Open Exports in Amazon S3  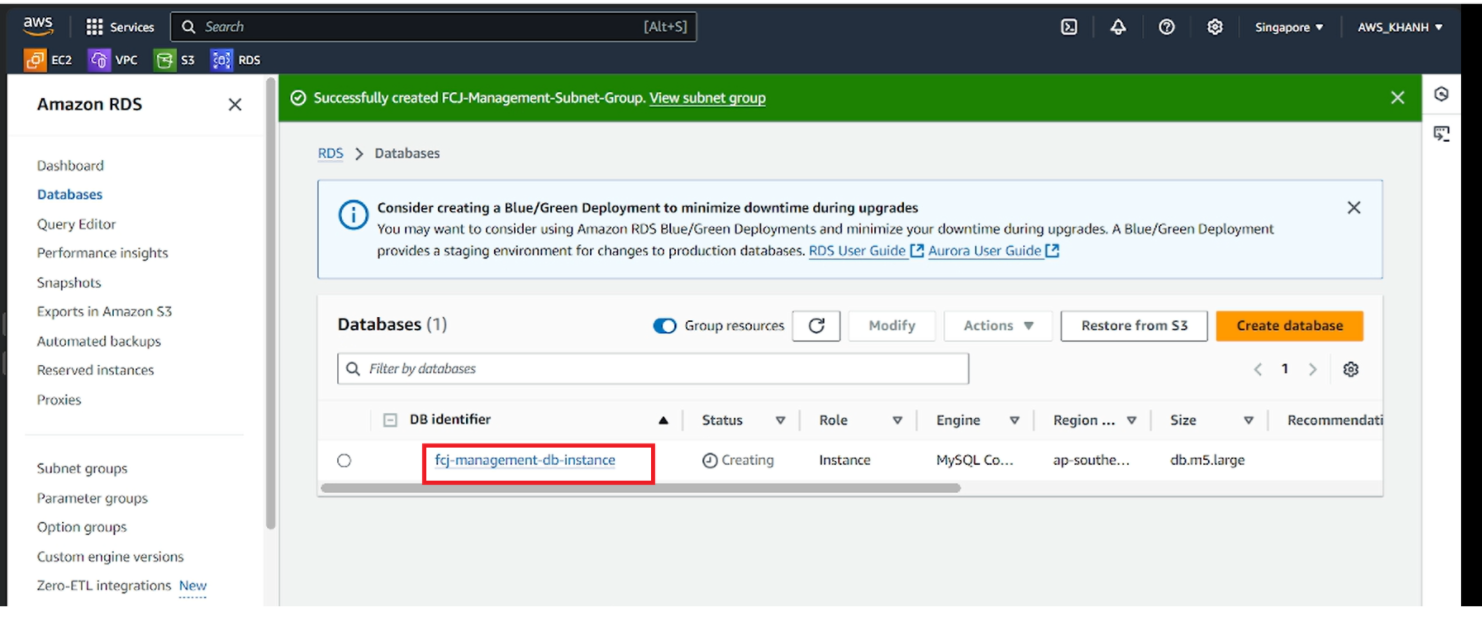coord(104,311)
